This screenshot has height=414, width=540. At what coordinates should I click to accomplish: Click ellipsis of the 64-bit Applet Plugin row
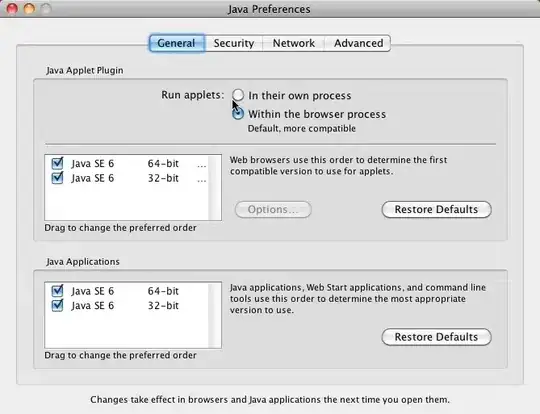coord(202,166)
